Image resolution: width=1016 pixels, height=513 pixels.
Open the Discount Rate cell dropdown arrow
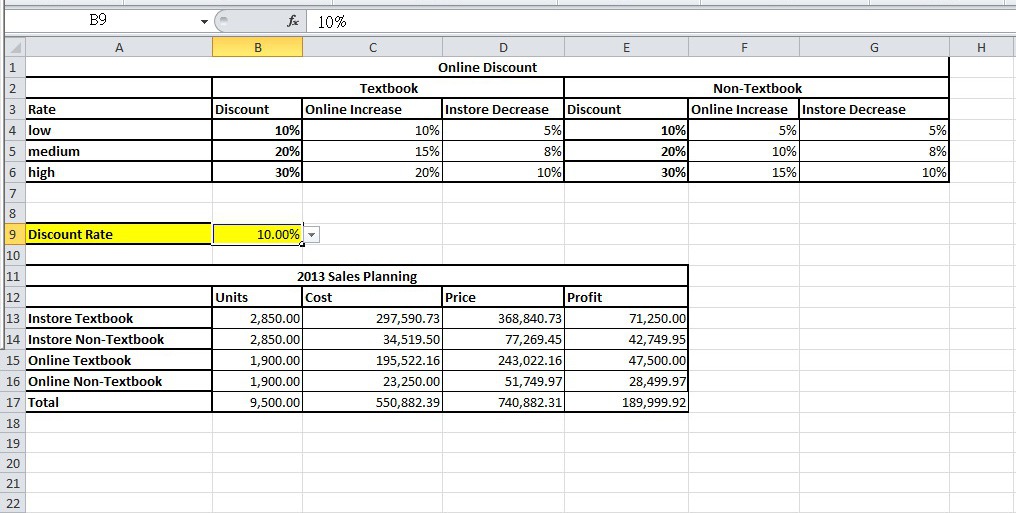[x=312, y=234]
